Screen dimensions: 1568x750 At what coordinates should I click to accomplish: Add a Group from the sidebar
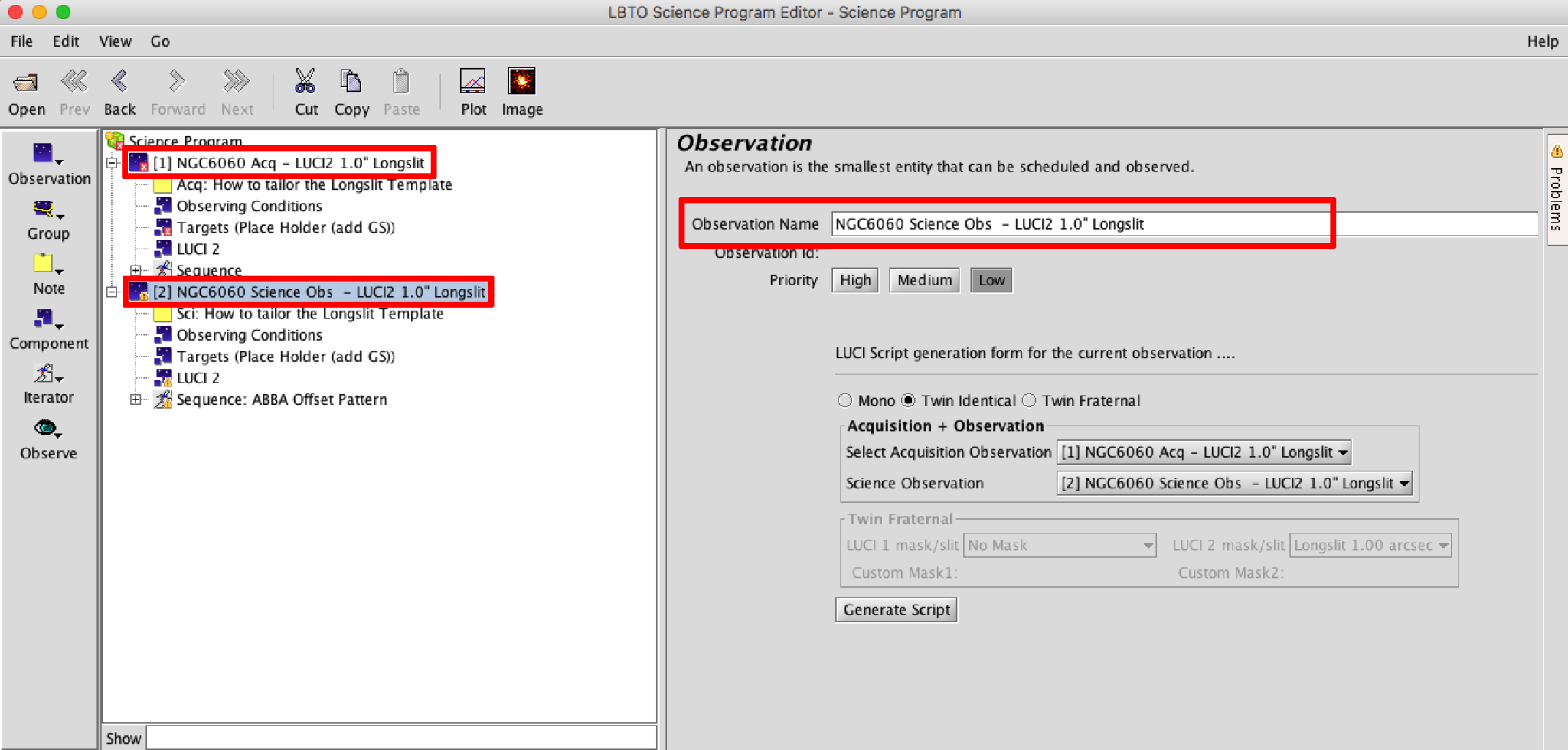click(48, 220)
